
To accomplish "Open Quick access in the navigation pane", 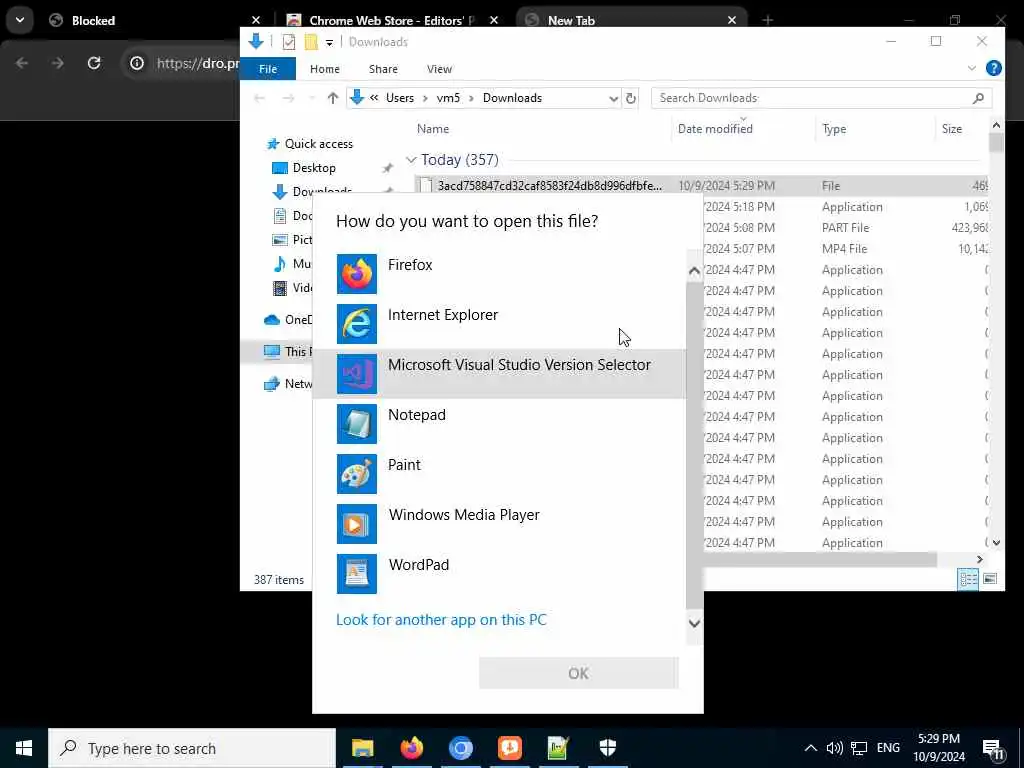I will coord(318,144).
